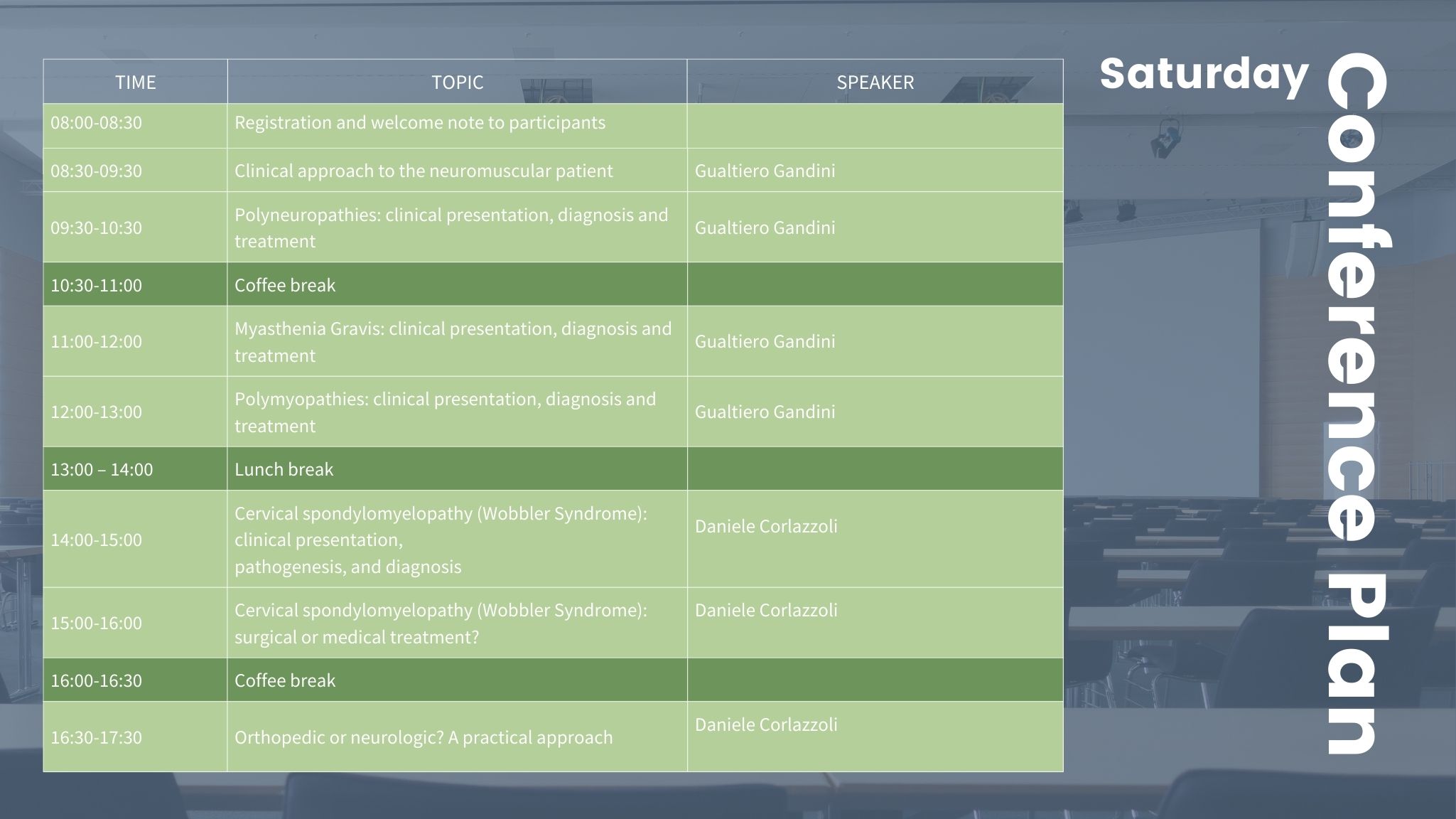Click Orthopedic or neurologic practical approach cell
Screen dimensions: 1456x819
point(424,737)
